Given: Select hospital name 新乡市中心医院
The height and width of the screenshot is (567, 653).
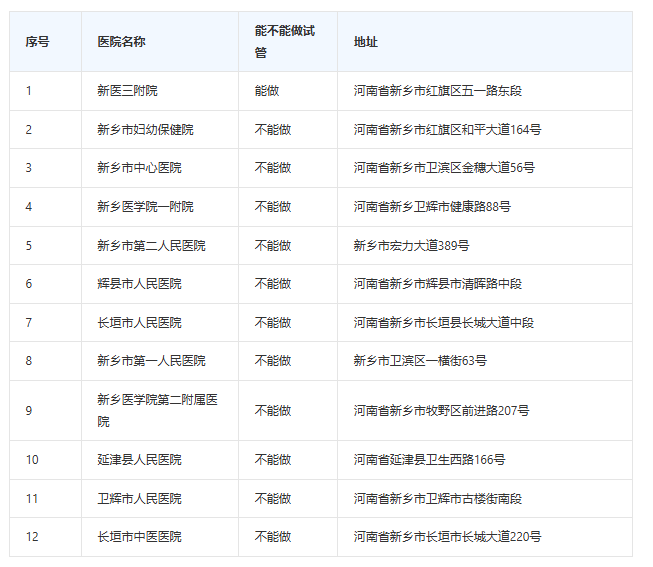Looking at the screenshot, I should pos(140,168).
